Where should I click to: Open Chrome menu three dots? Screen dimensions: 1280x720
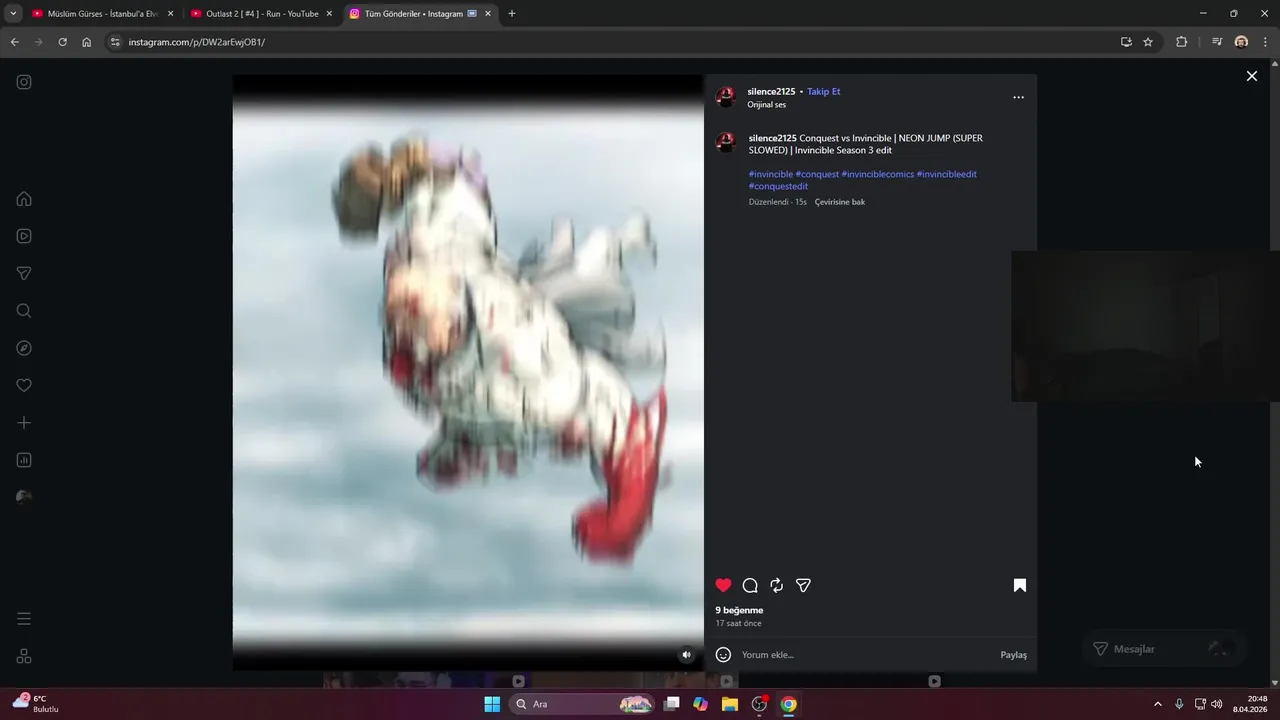(1265, 42)
